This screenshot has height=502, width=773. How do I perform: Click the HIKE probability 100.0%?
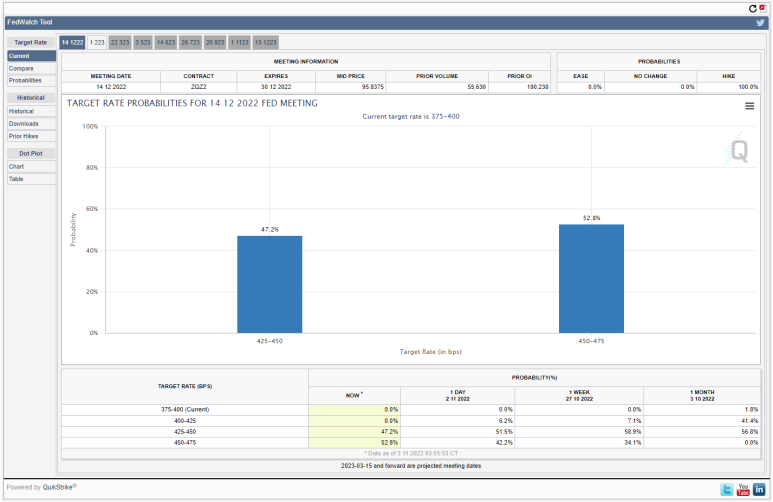(x=748, y=87)
